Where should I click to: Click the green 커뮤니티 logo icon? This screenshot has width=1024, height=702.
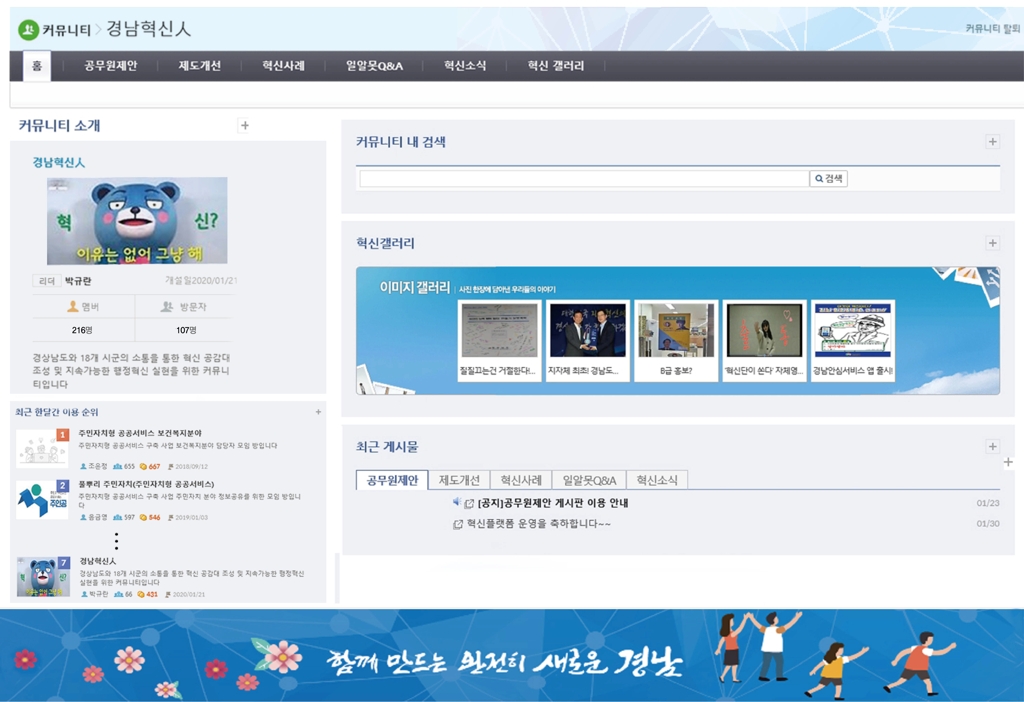tap(28, 29)
